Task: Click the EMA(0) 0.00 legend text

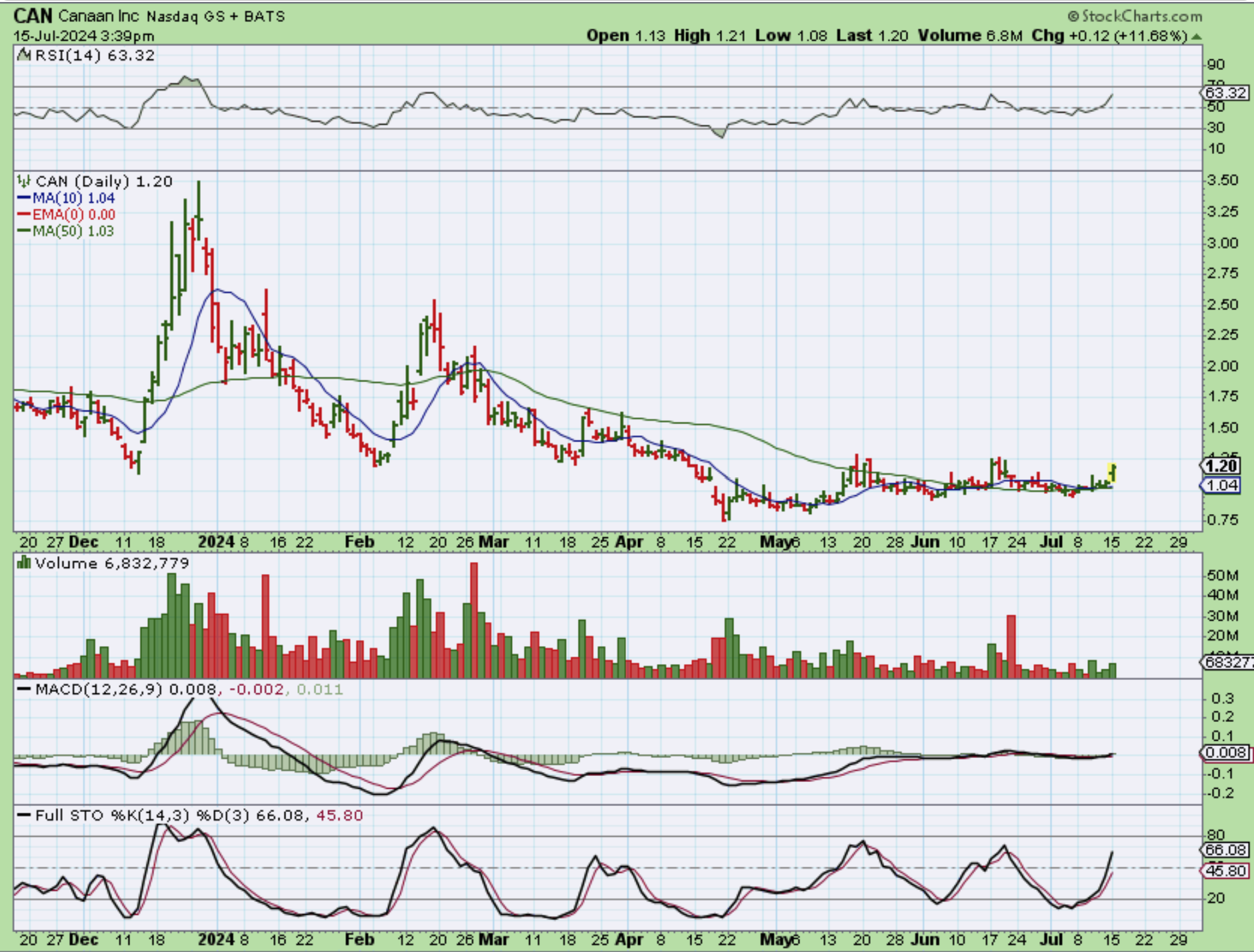Action: tap(74, 214)
